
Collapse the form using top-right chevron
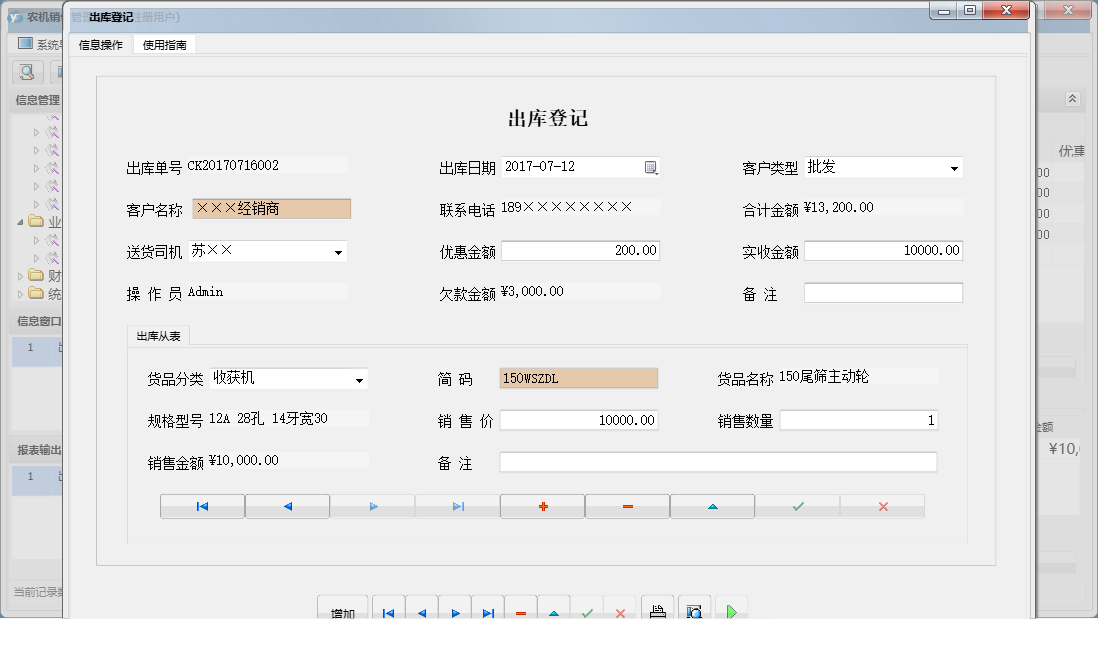[1073, 99]
